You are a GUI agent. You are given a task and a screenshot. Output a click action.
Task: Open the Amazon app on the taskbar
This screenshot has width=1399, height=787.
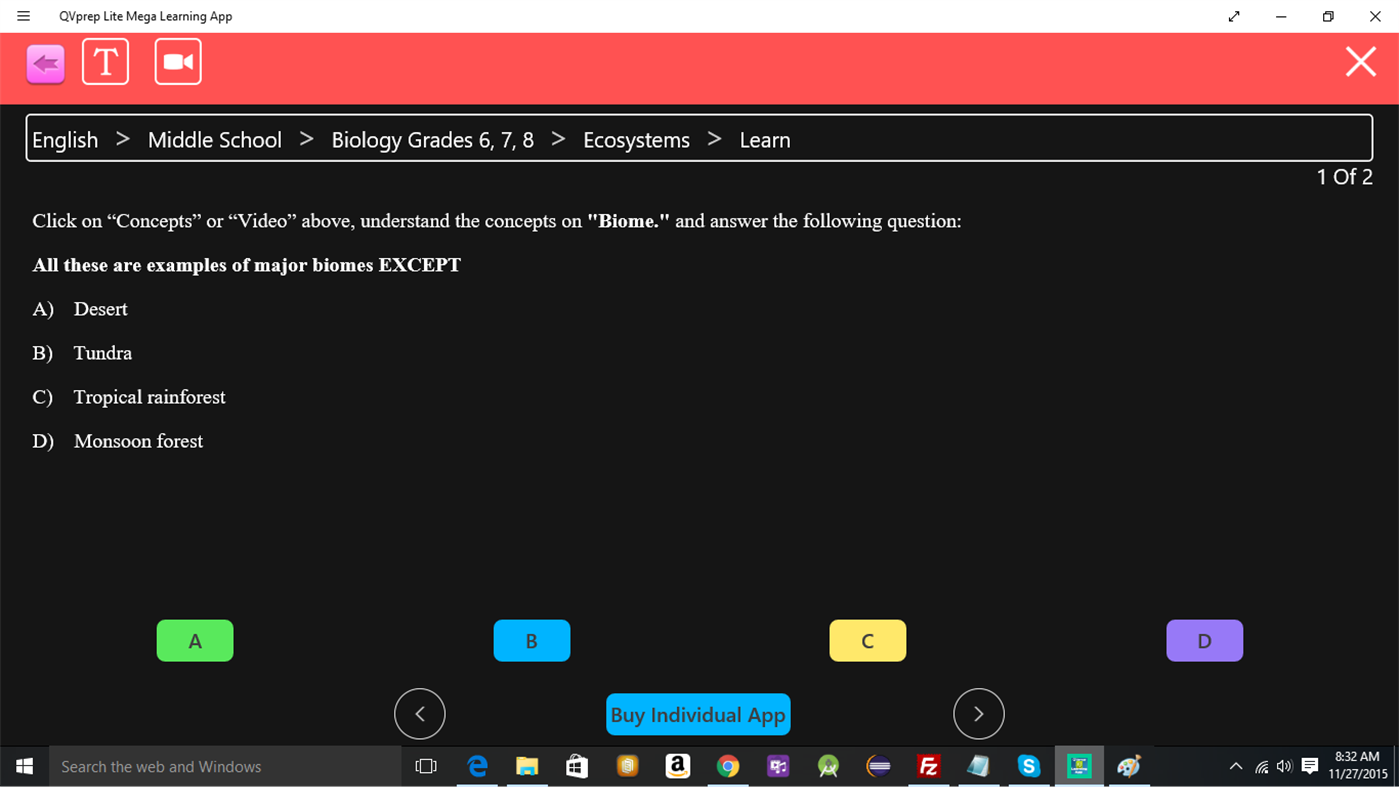coord(677,766)
